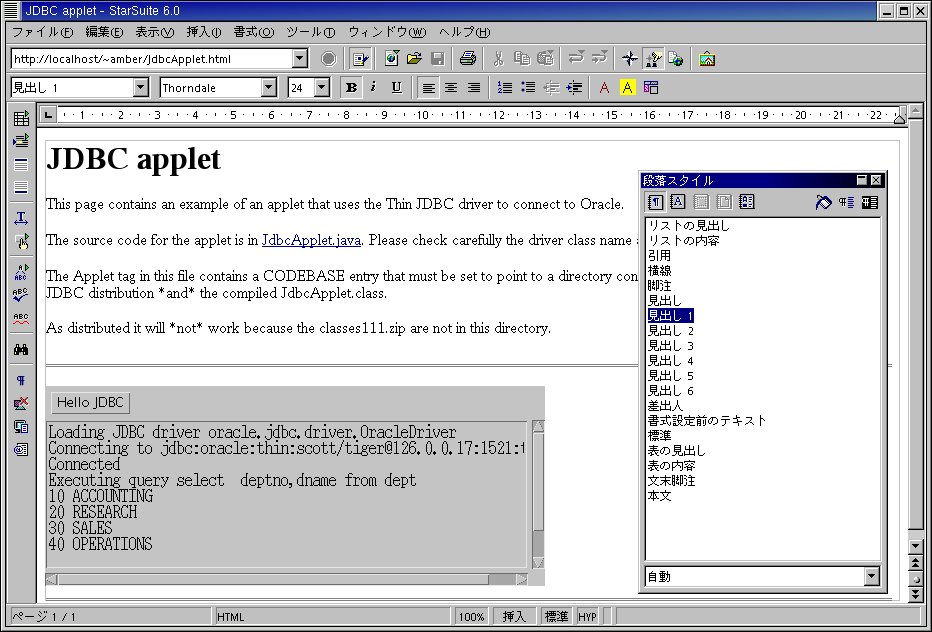Screen dimensions: 932x632
Task: Set right text alignment
Action: [x=474, y=88]
